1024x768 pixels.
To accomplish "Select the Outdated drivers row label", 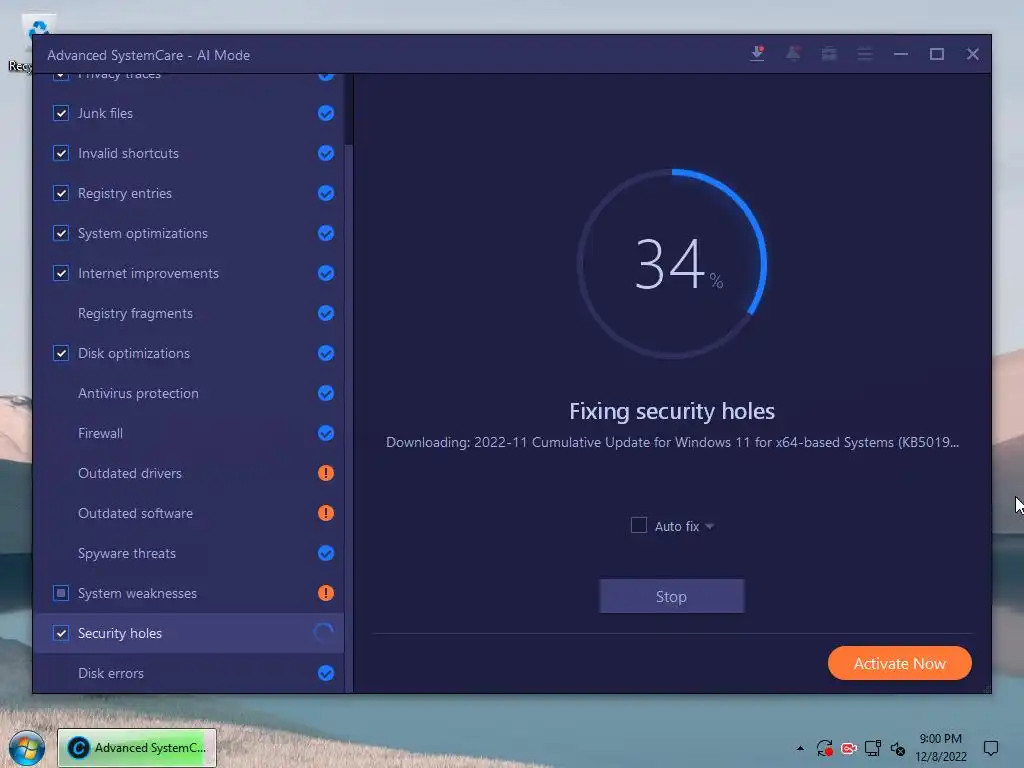I will pos(129,473).
